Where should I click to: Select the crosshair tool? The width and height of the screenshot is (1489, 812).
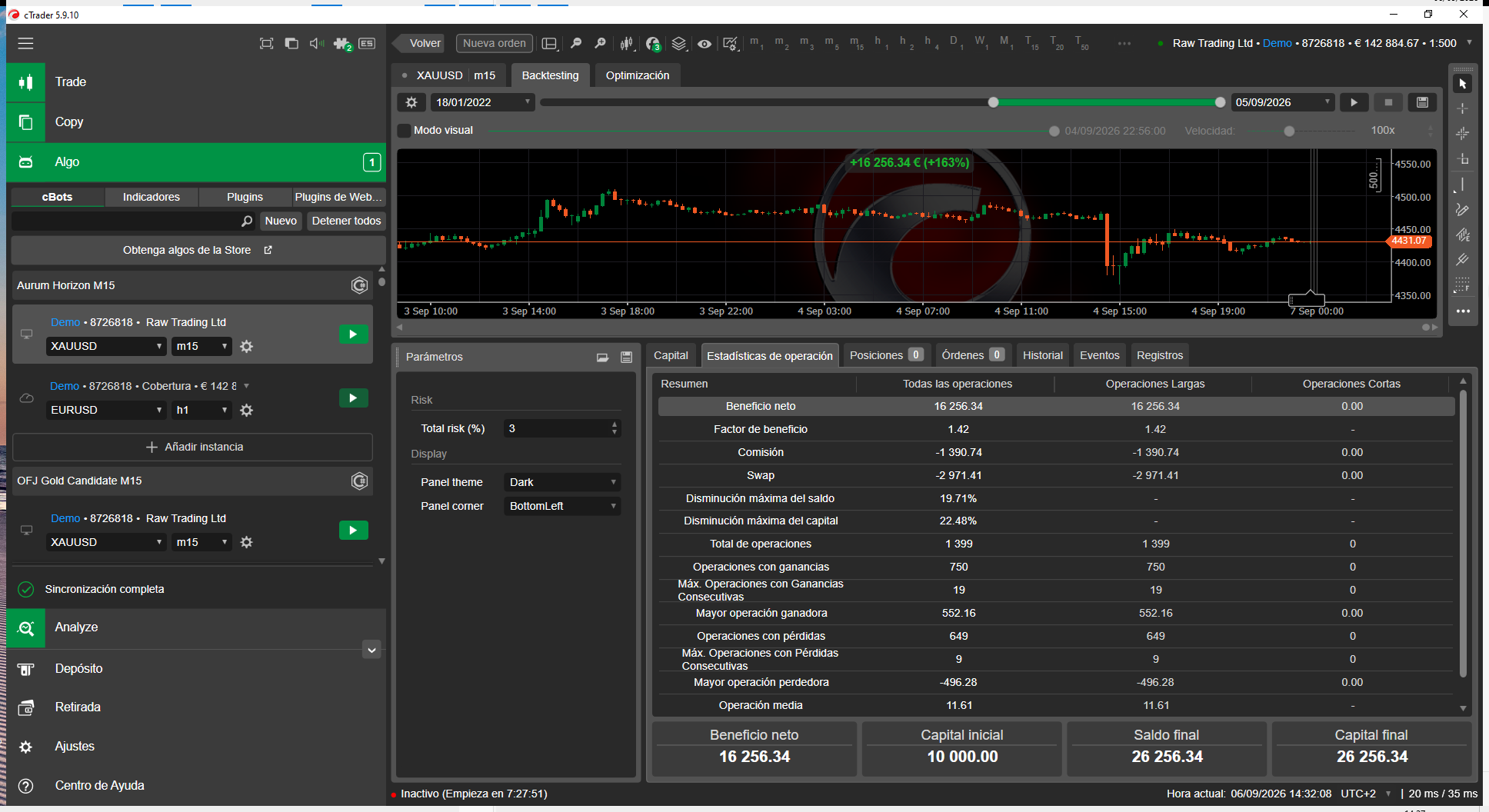1463,108
